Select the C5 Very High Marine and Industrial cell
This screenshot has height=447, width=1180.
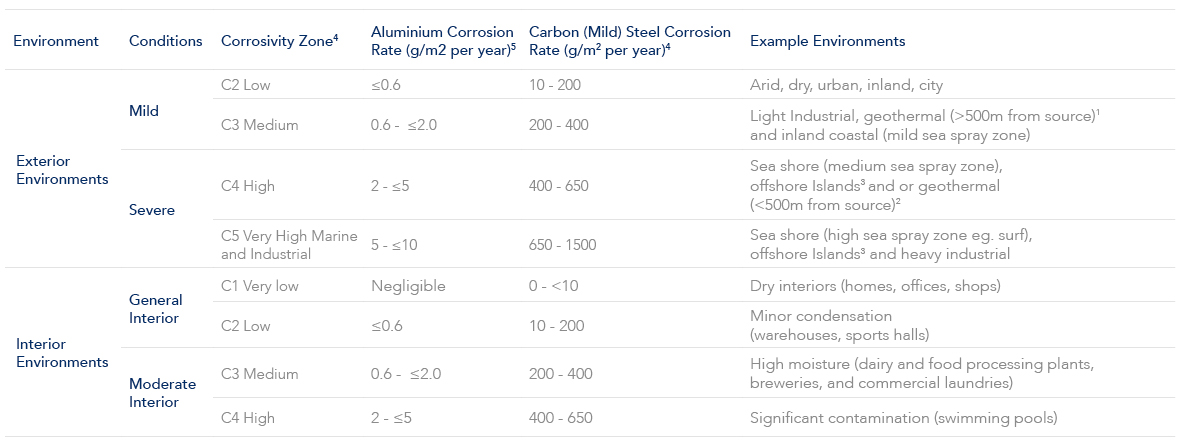[x=281, y=245]
